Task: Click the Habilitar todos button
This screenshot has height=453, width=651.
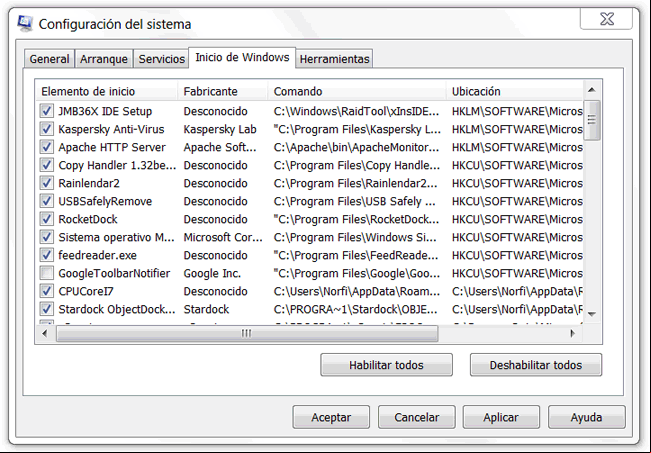Action: pyautogui.click(x=386, y=365)
